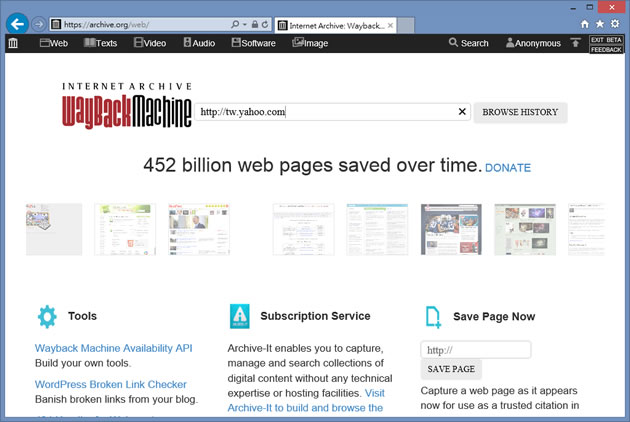The height and width of the screenshot is (422, 630).
Task: Click the EXIT BETA button
Action: coord(606,39)
